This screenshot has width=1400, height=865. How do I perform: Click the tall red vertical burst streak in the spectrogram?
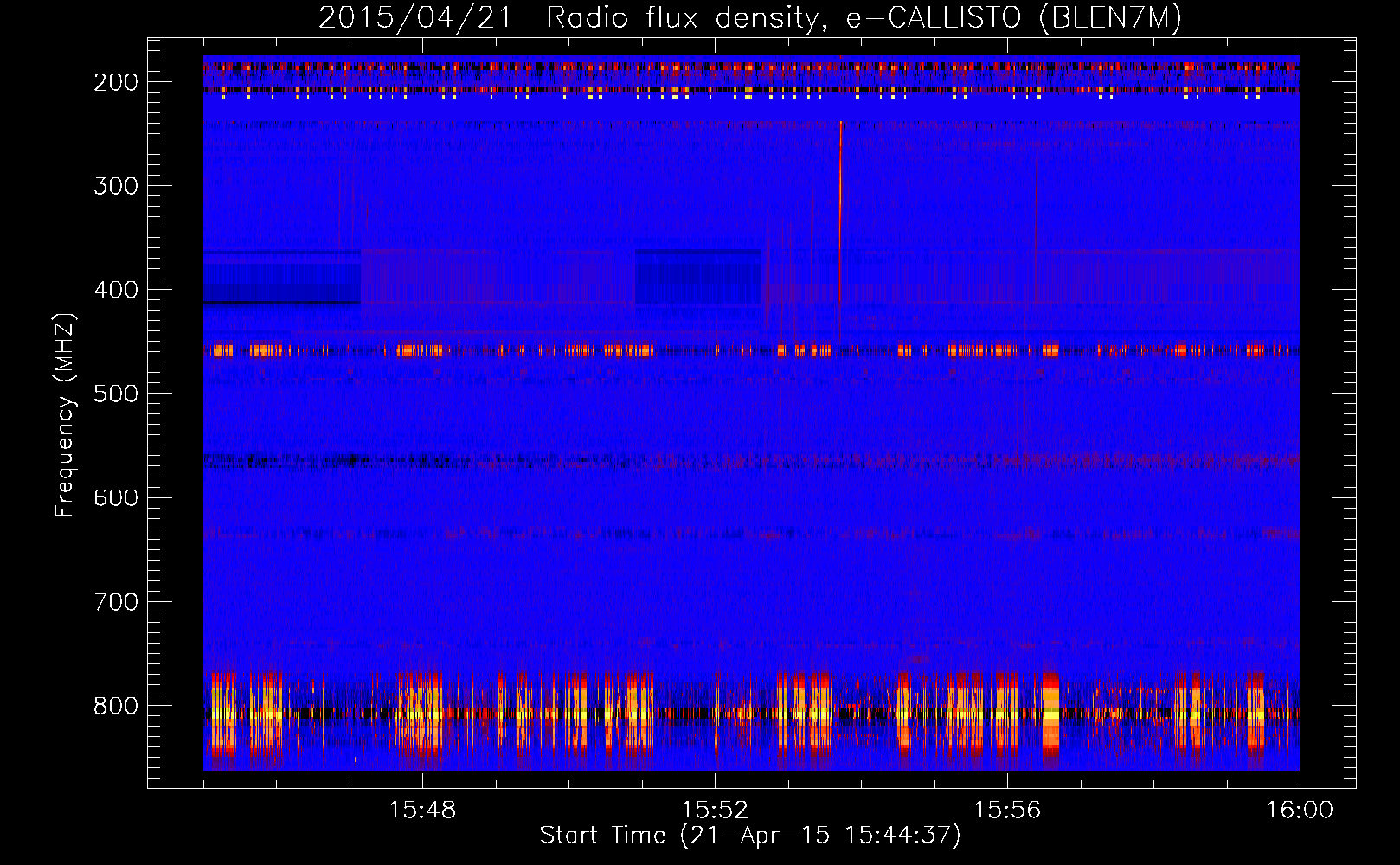(840, 234)
